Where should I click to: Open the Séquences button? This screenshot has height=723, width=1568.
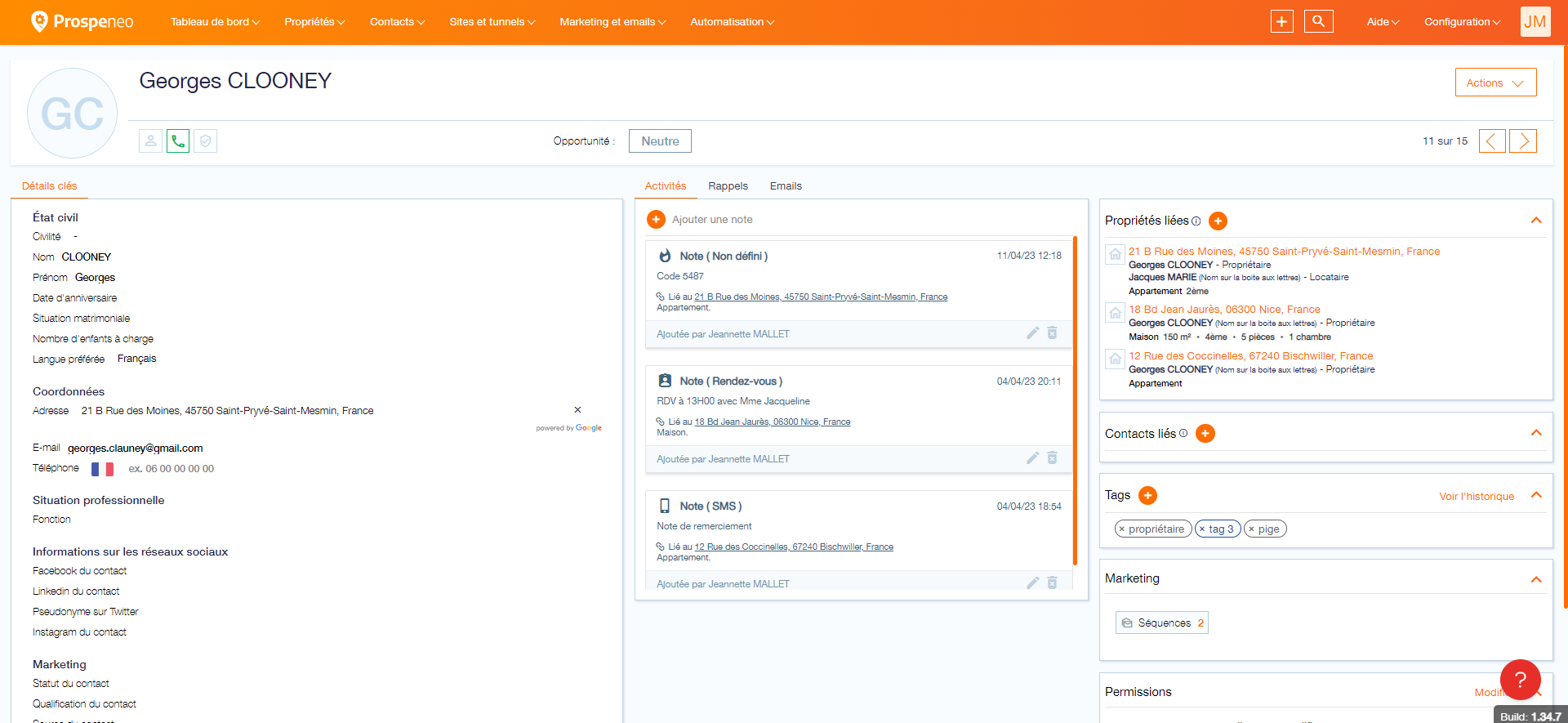[x=1162, y=623]
